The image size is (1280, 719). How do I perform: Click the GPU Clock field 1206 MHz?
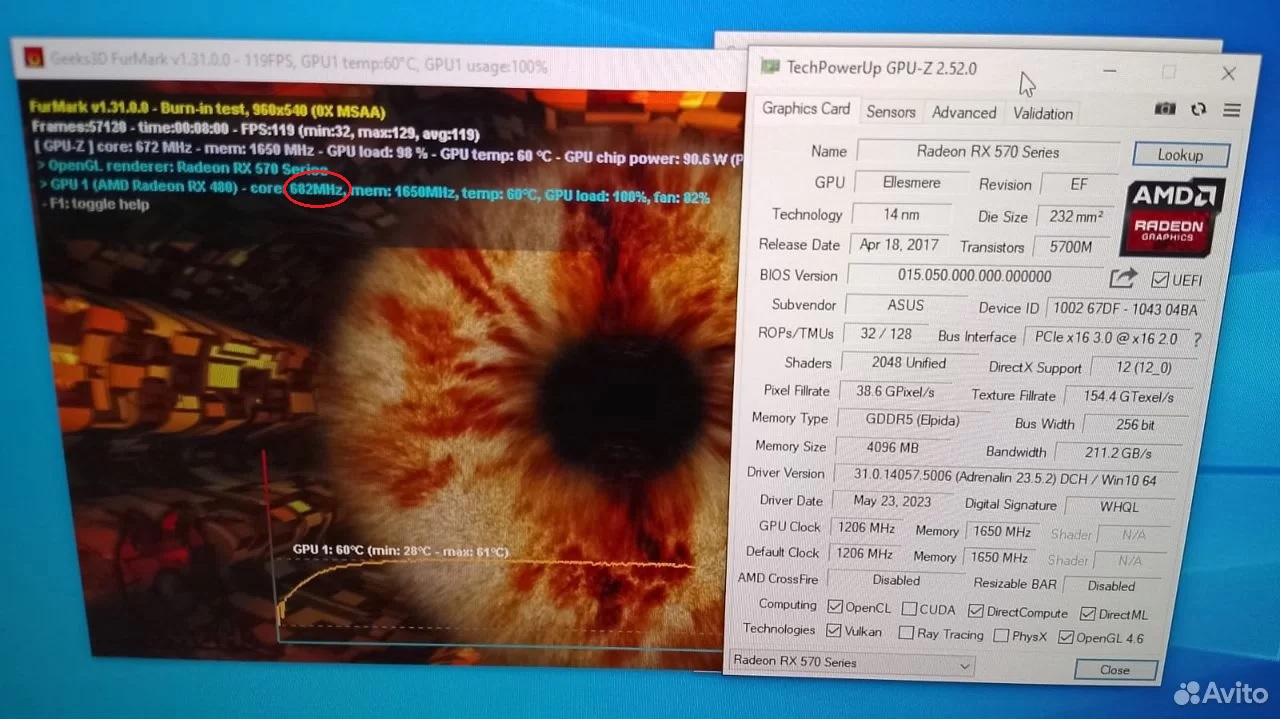pyautogui.click(x=865, y=527)
